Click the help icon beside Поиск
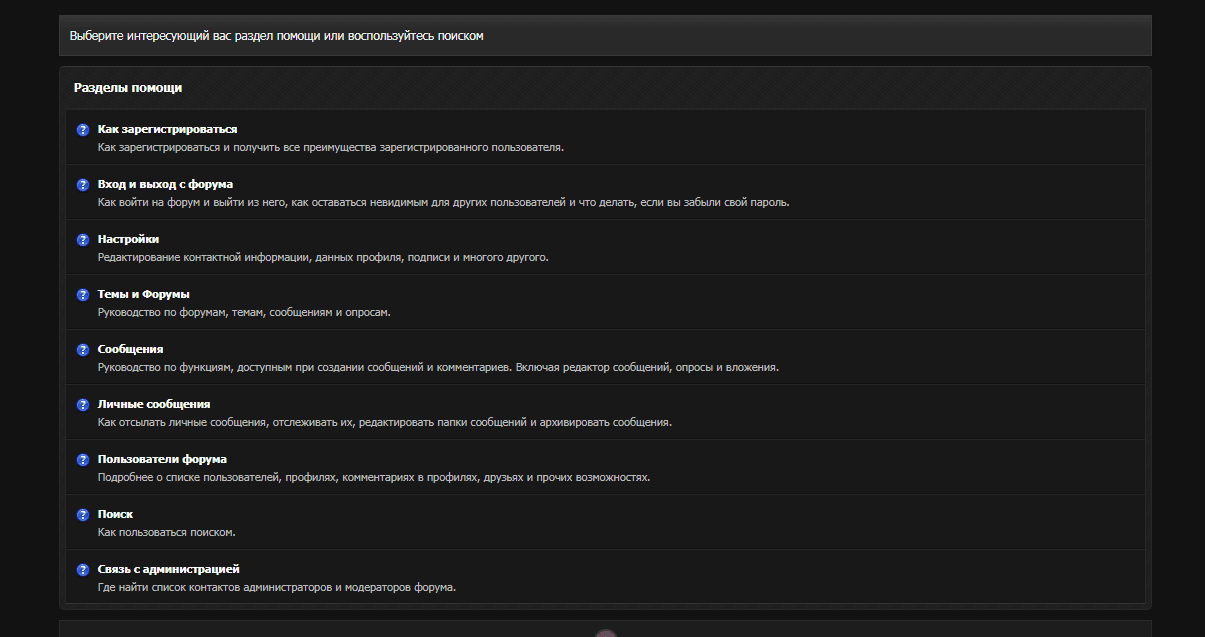Viewport: 1205px width, 637px height. (83, 515)
